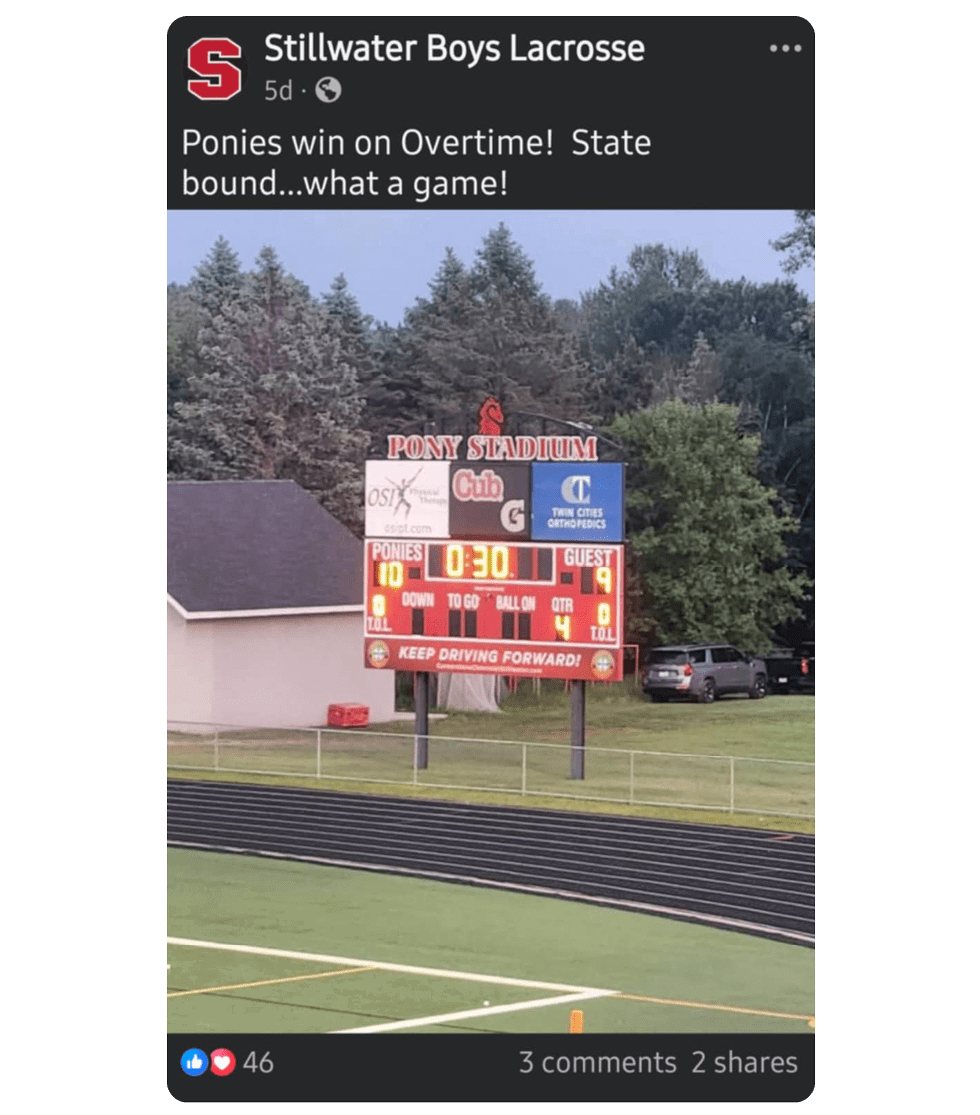Open the three-dot post options menu
The height and width of the screenshot is (1115, 980).
tap(785, 48)
